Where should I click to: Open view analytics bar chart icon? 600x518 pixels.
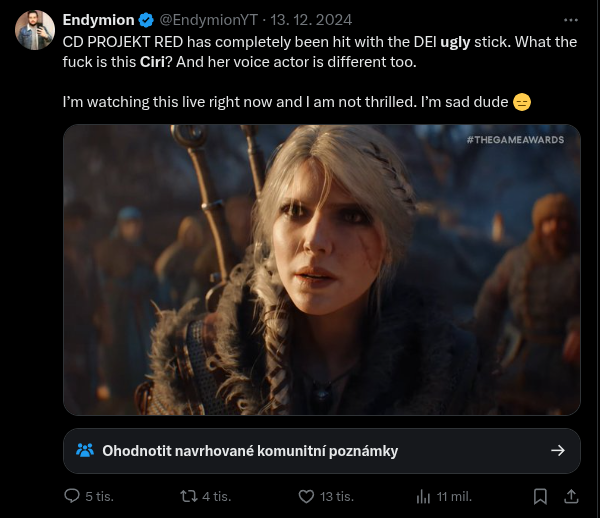[423, 496]
